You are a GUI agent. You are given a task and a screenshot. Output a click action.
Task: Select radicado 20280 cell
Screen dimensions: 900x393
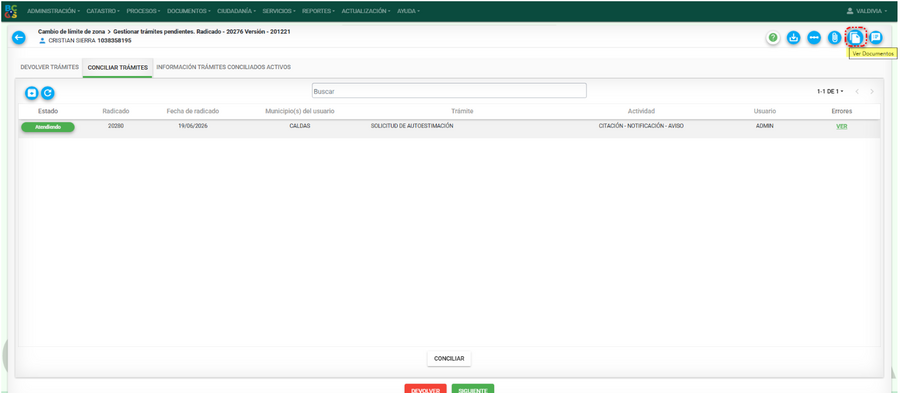[115, 126]
